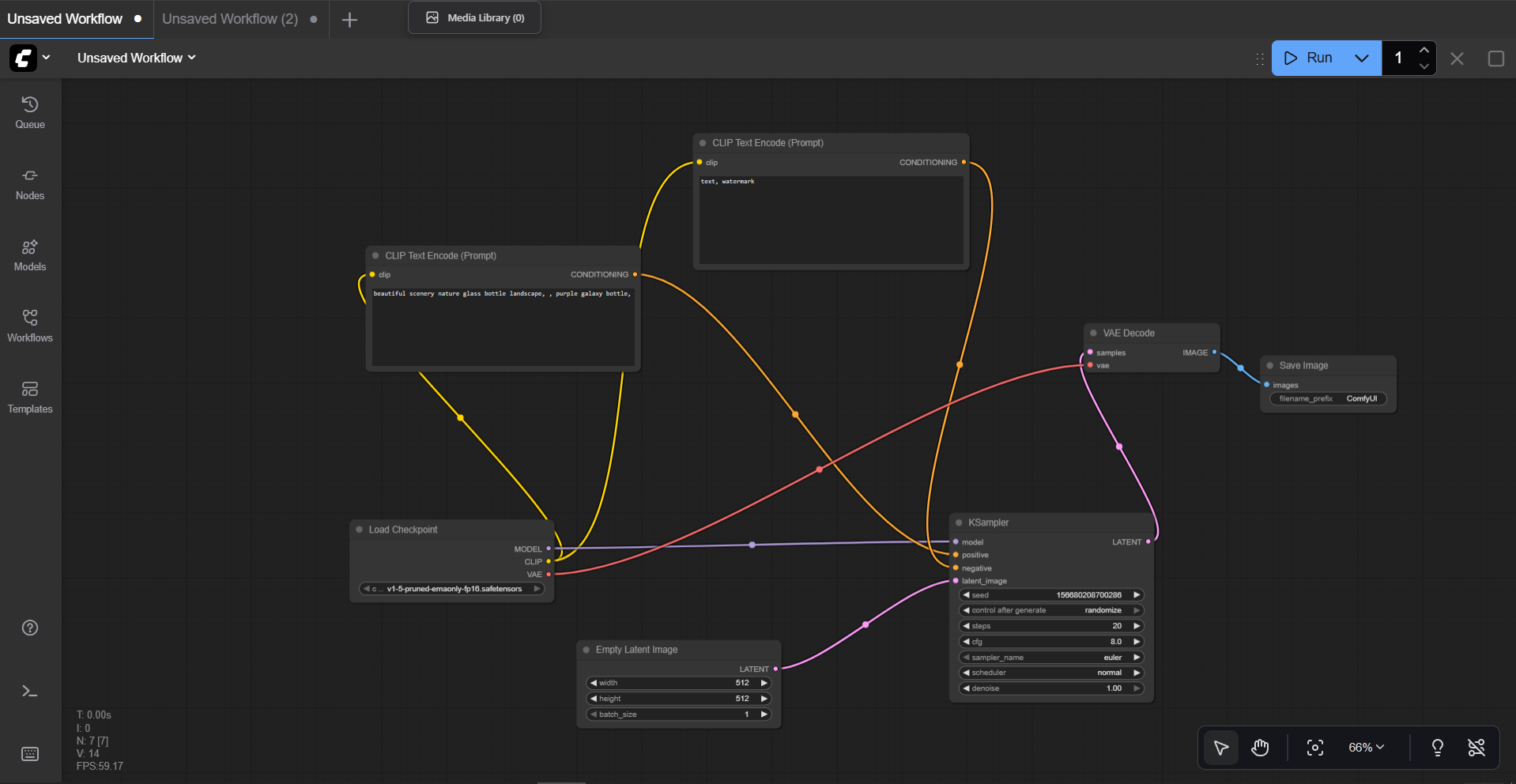Open the terminal panel icon
The image size is (1516, 784).
(29, 691)
